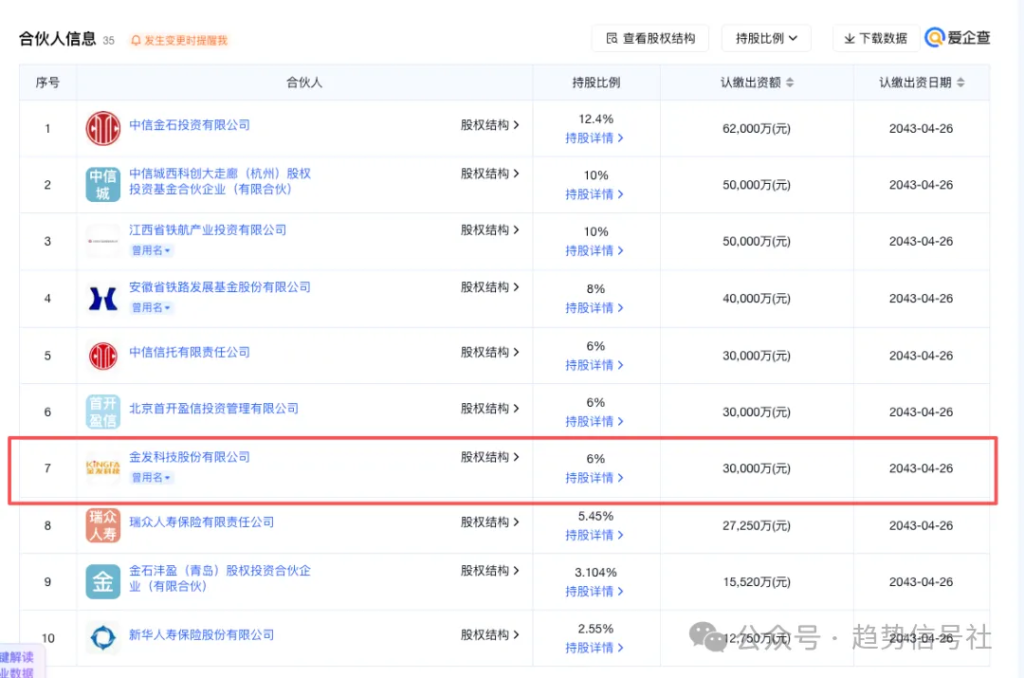Screen dimensions: 1024x678
Task: Sort by 认缴出资日期 using sort arrows
Action: (x=960, y=82)
